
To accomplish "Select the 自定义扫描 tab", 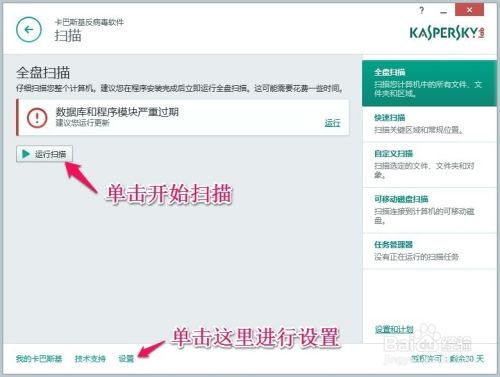I will pos(429,165).
